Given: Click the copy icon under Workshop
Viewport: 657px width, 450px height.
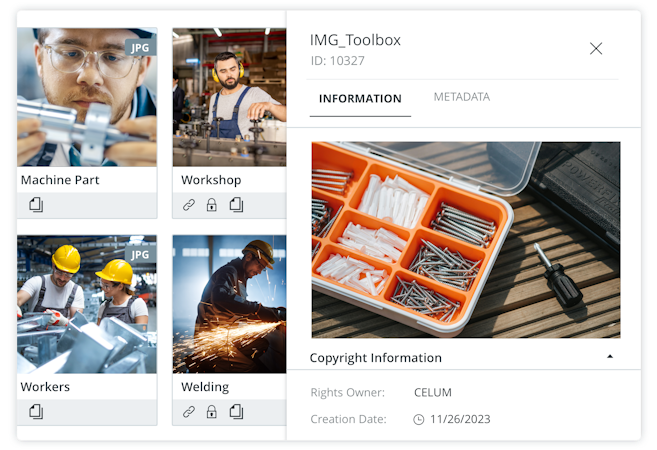Looking at the screenshot, I should point(236,204).
